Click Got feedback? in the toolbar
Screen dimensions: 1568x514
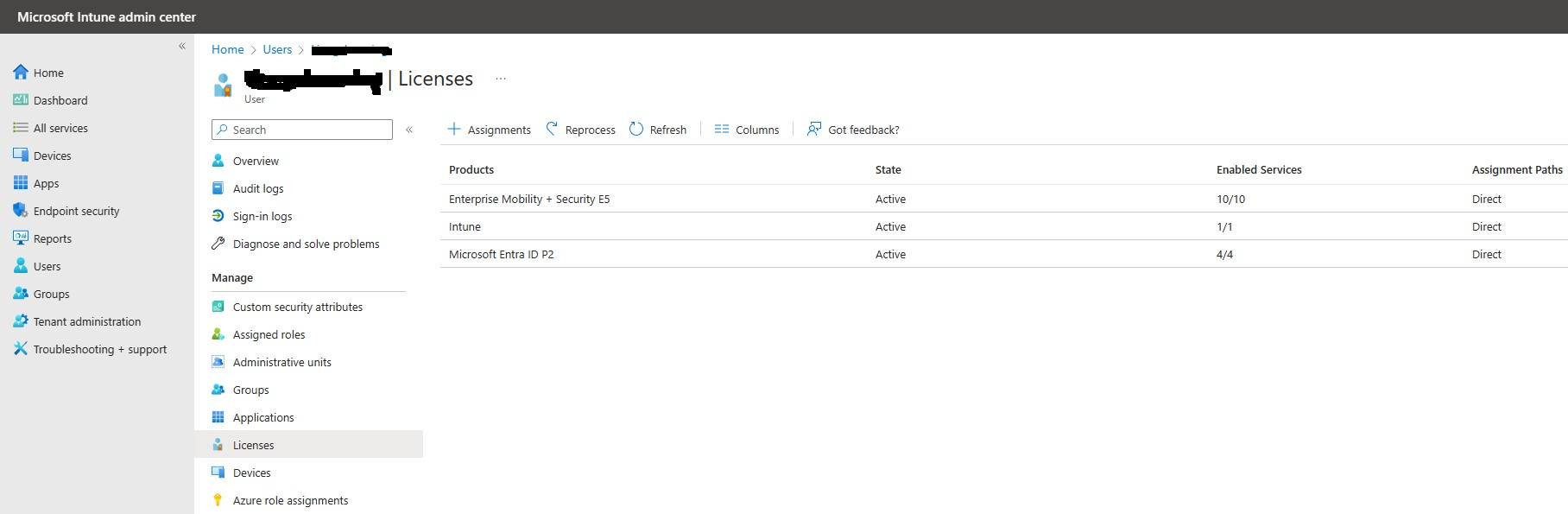point(853,130)
